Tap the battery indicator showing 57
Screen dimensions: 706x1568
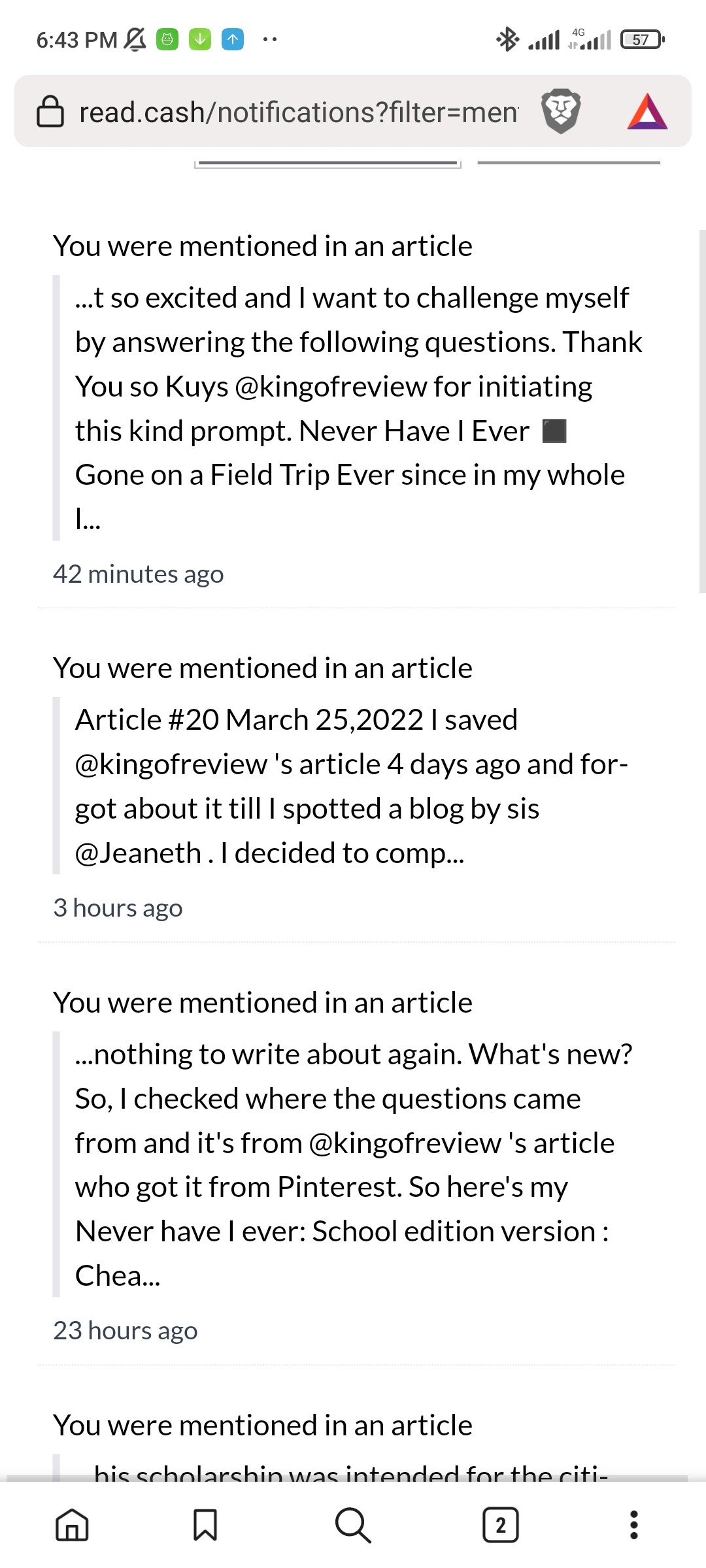click(643, 40)
